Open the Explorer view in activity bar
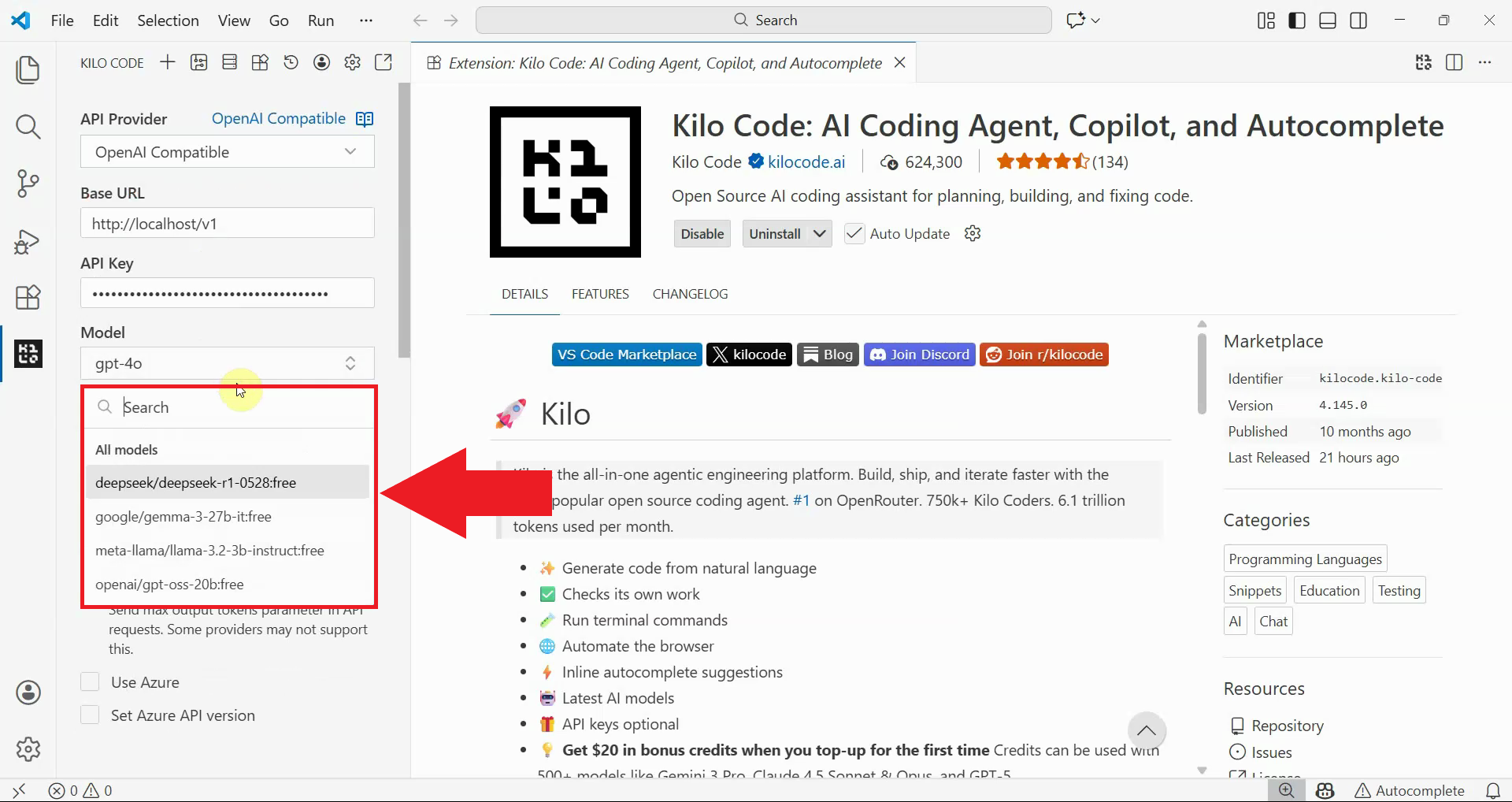This screenshot has width=1512, height=802. pyautogui.click(x=28, y=70)
